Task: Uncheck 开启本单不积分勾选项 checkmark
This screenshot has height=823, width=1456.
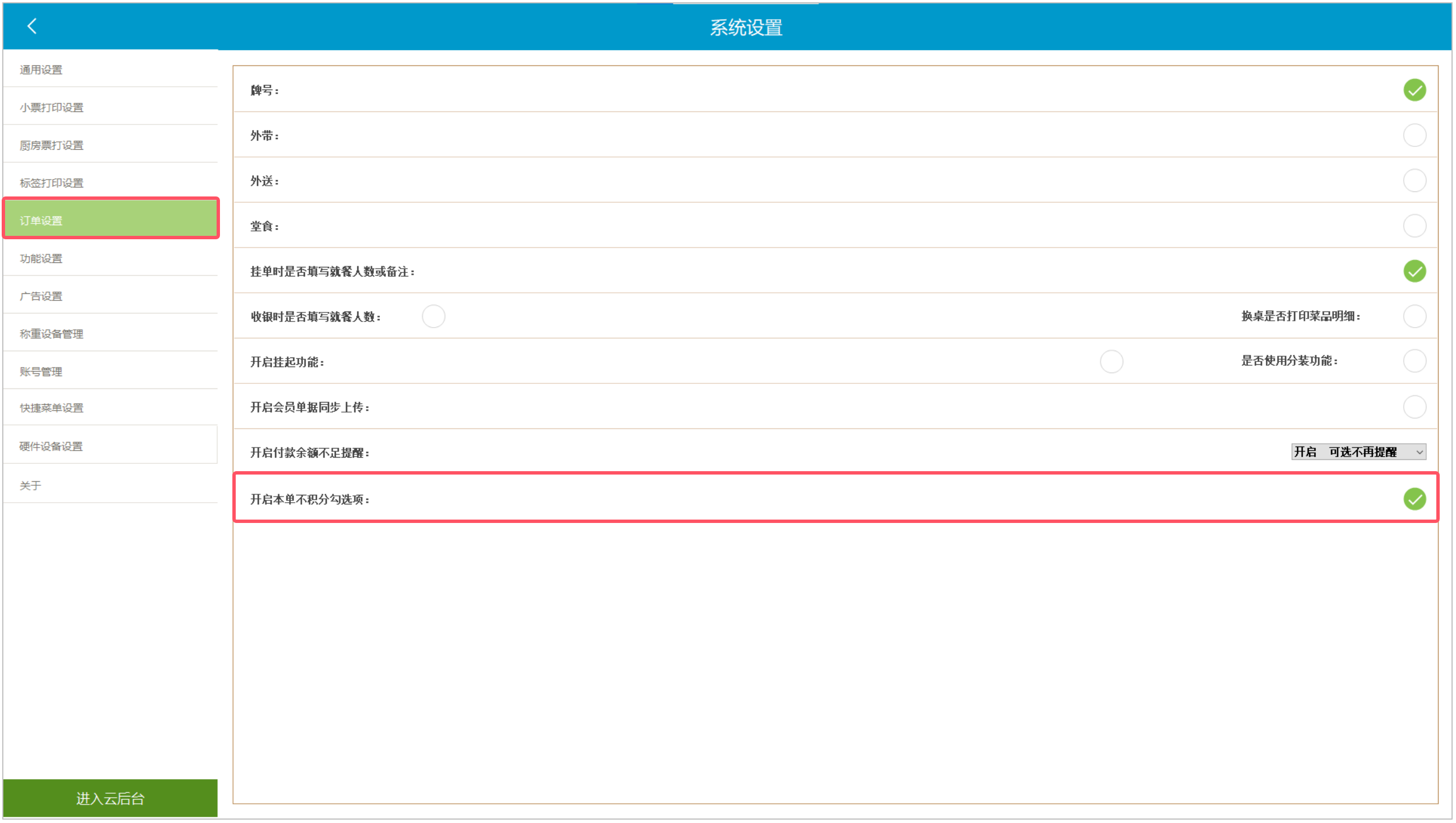Action: (1414, 499)
